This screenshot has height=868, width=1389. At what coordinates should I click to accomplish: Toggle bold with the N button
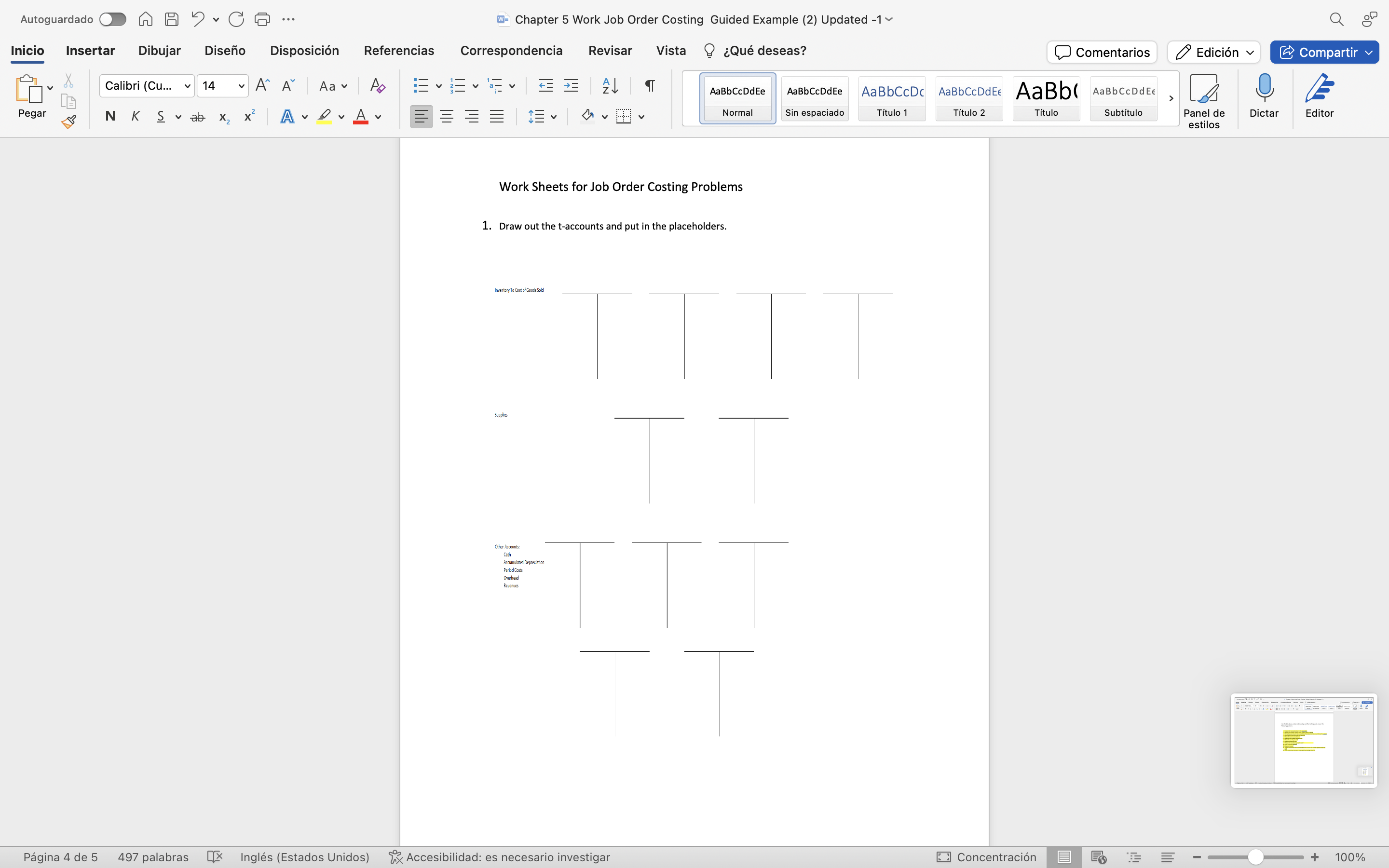click(110, 116)
